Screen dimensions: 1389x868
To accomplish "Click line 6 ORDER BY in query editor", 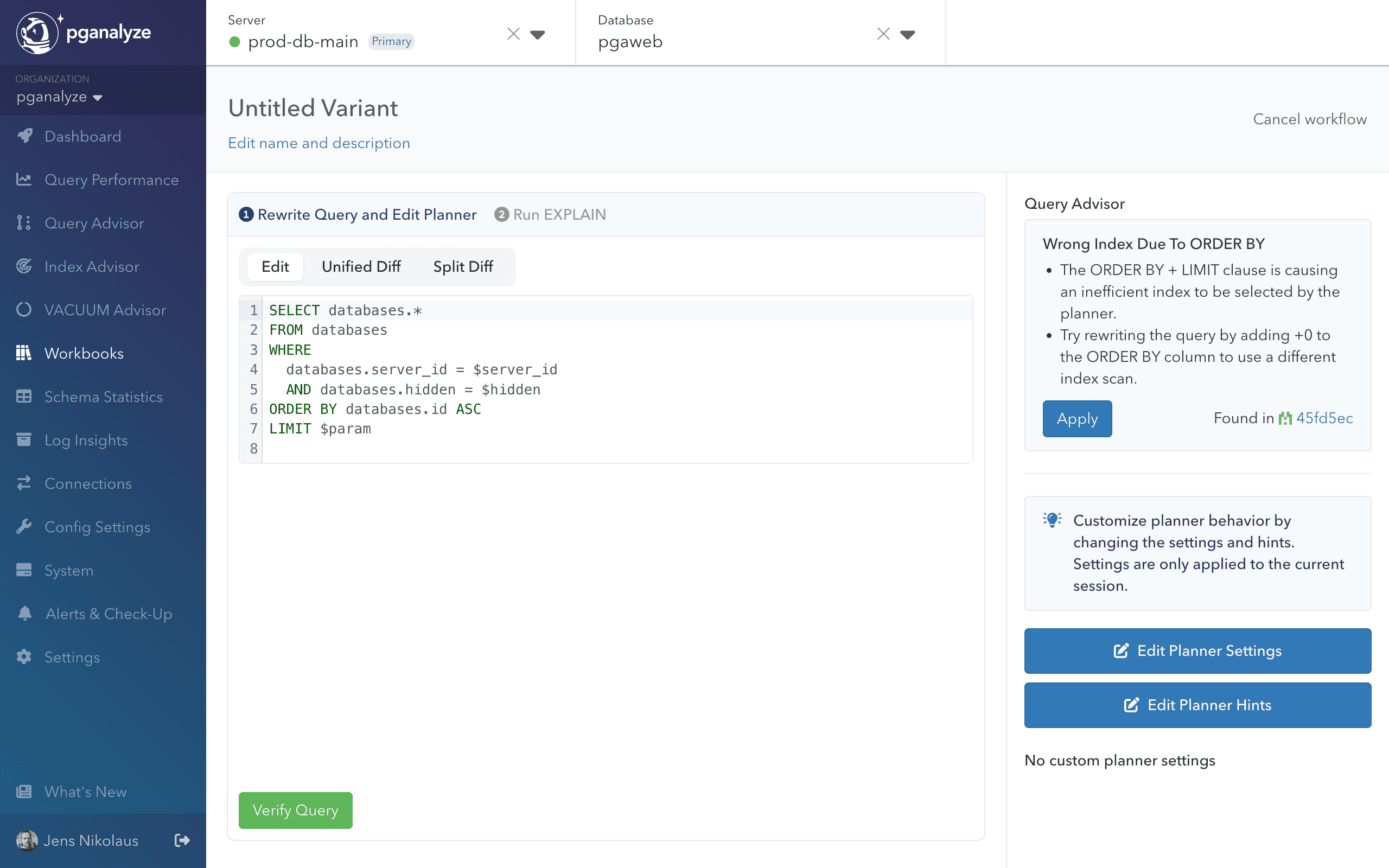I will (x=375, y=409).
